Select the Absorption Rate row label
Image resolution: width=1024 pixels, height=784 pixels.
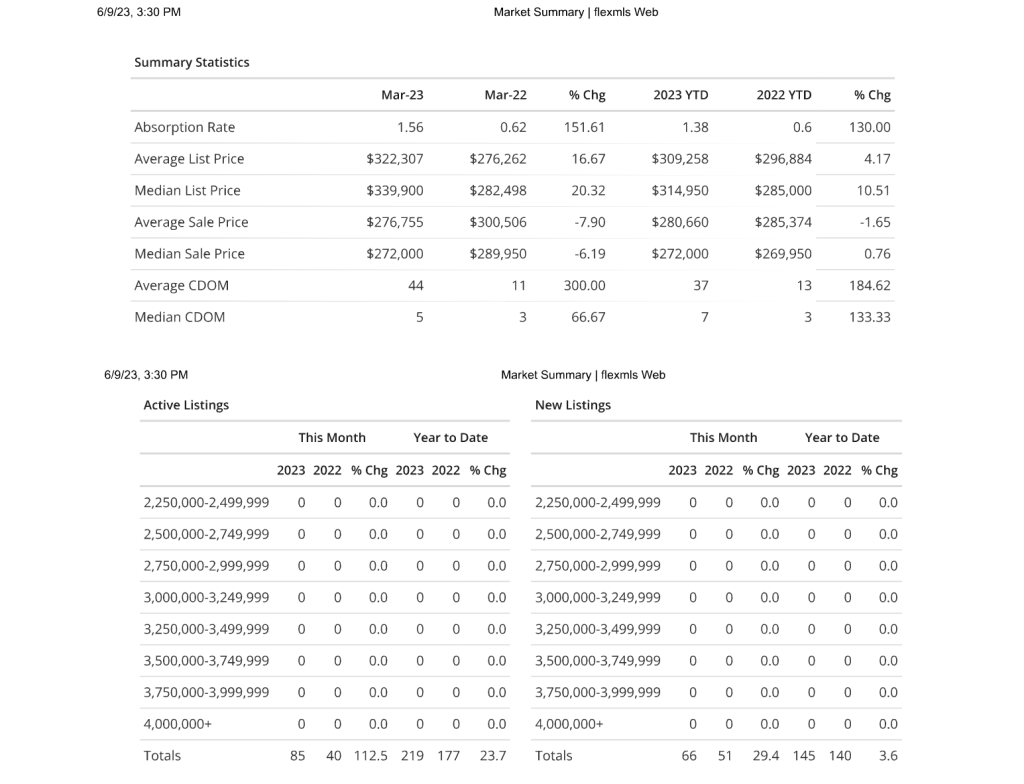[x=185, y=127]
